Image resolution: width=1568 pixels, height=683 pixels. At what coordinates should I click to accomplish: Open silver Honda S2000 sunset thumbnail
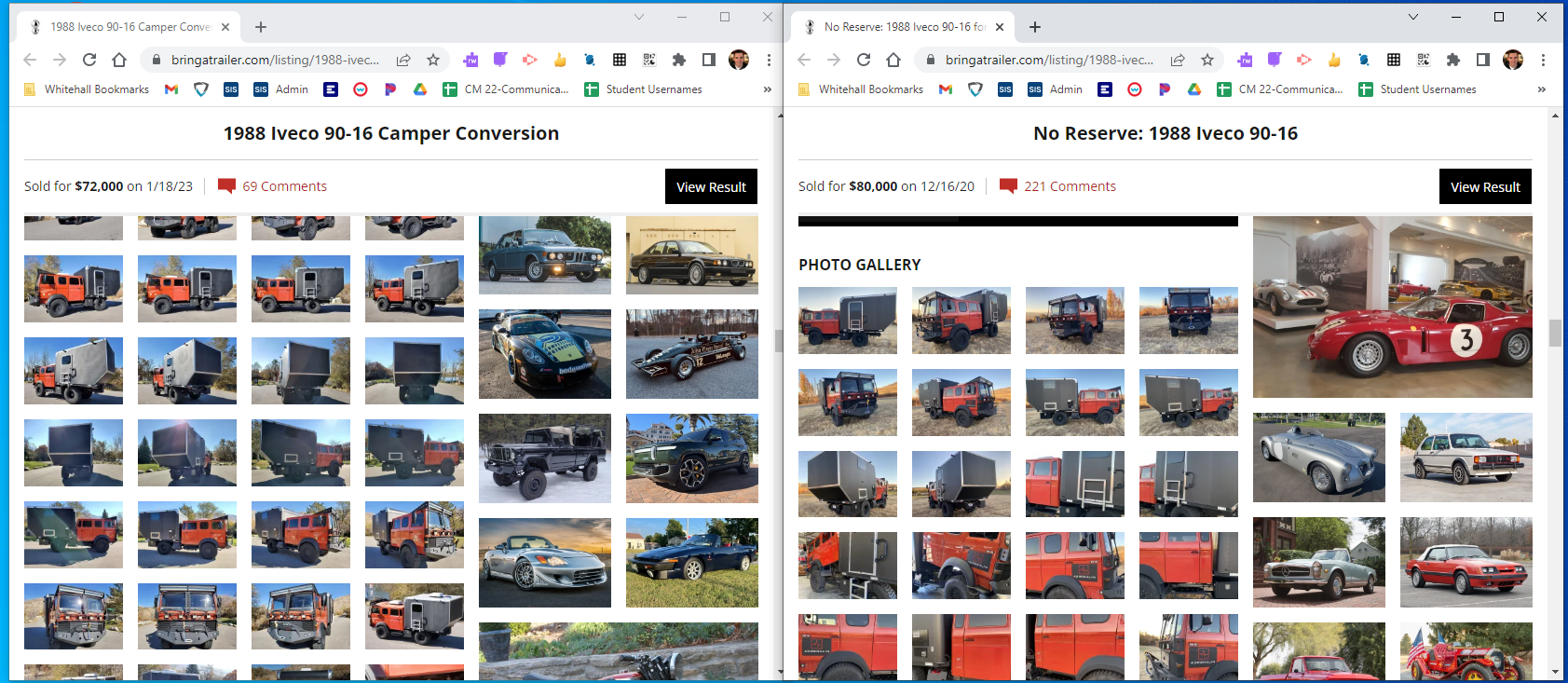[545, 563]
